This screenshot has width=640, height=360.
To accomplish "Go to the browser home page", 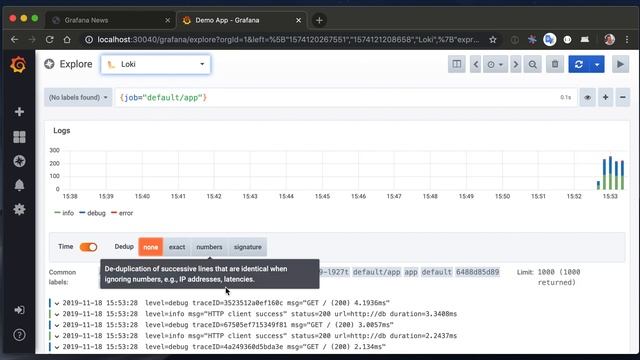I will (67, 40).
